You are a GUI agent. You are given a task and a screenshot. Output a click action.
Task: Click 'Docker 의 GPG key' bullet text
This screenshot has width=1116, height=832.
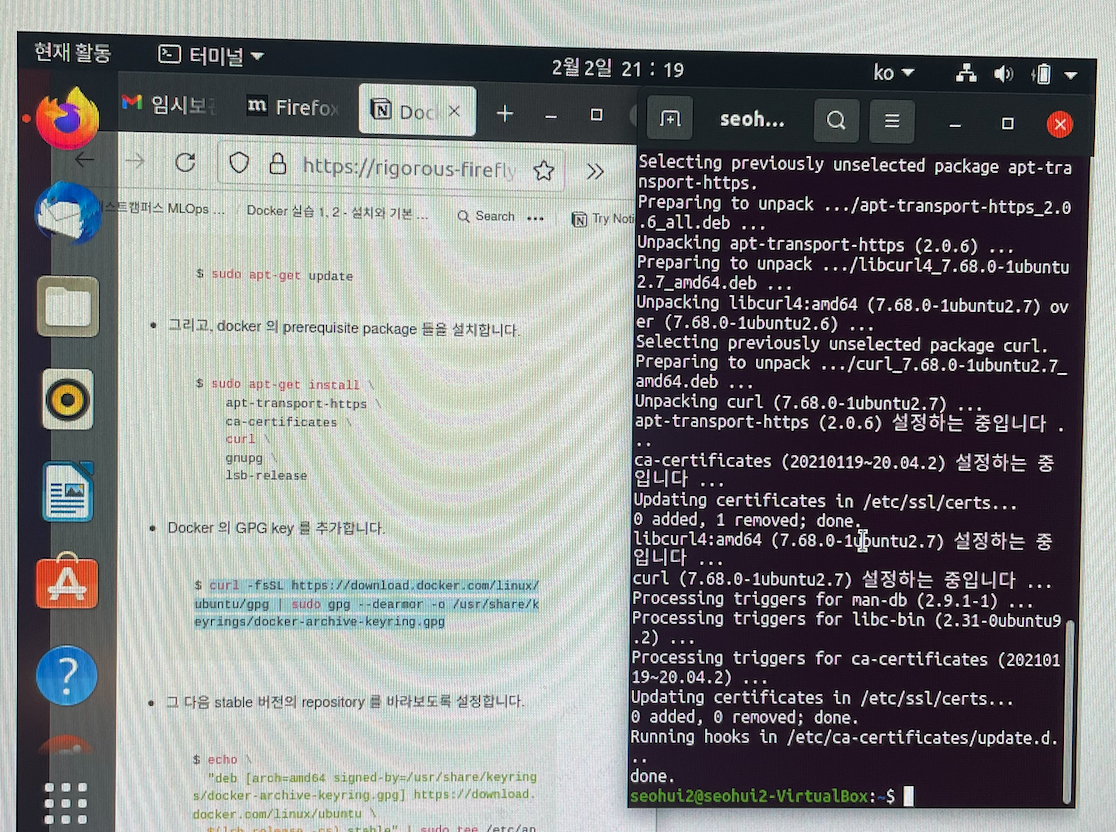[x=276, y=528]
